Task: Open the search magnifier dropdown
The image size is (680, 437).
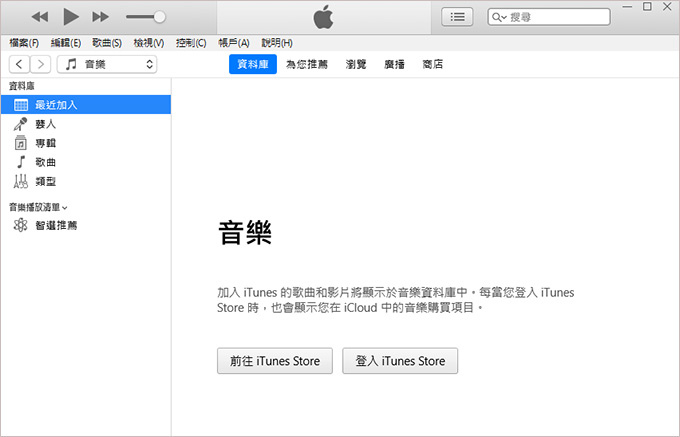Action: click(499, 17)
